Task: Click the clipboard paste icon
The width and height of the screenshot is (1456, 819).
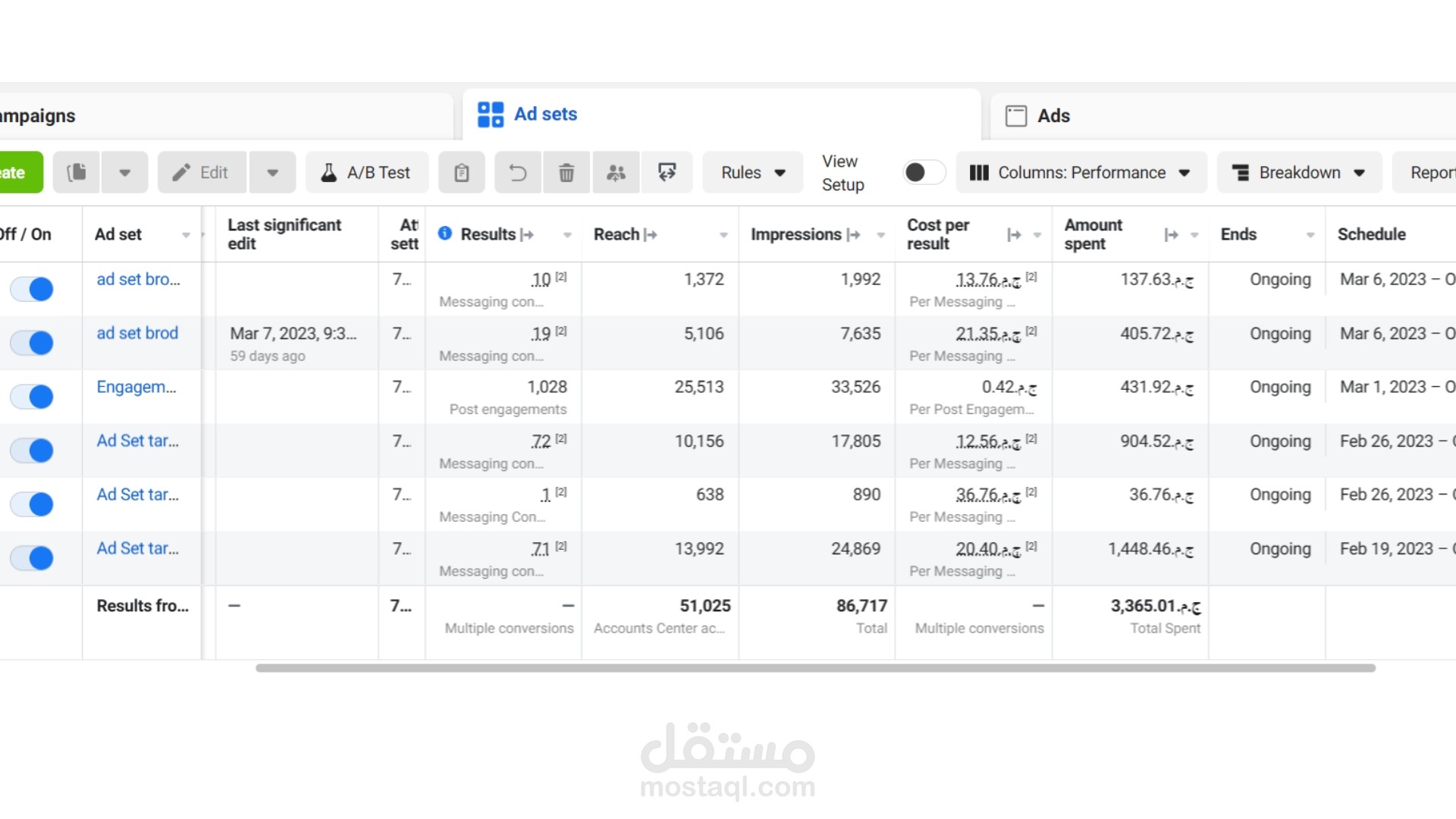Action: (x=462, y=173)
